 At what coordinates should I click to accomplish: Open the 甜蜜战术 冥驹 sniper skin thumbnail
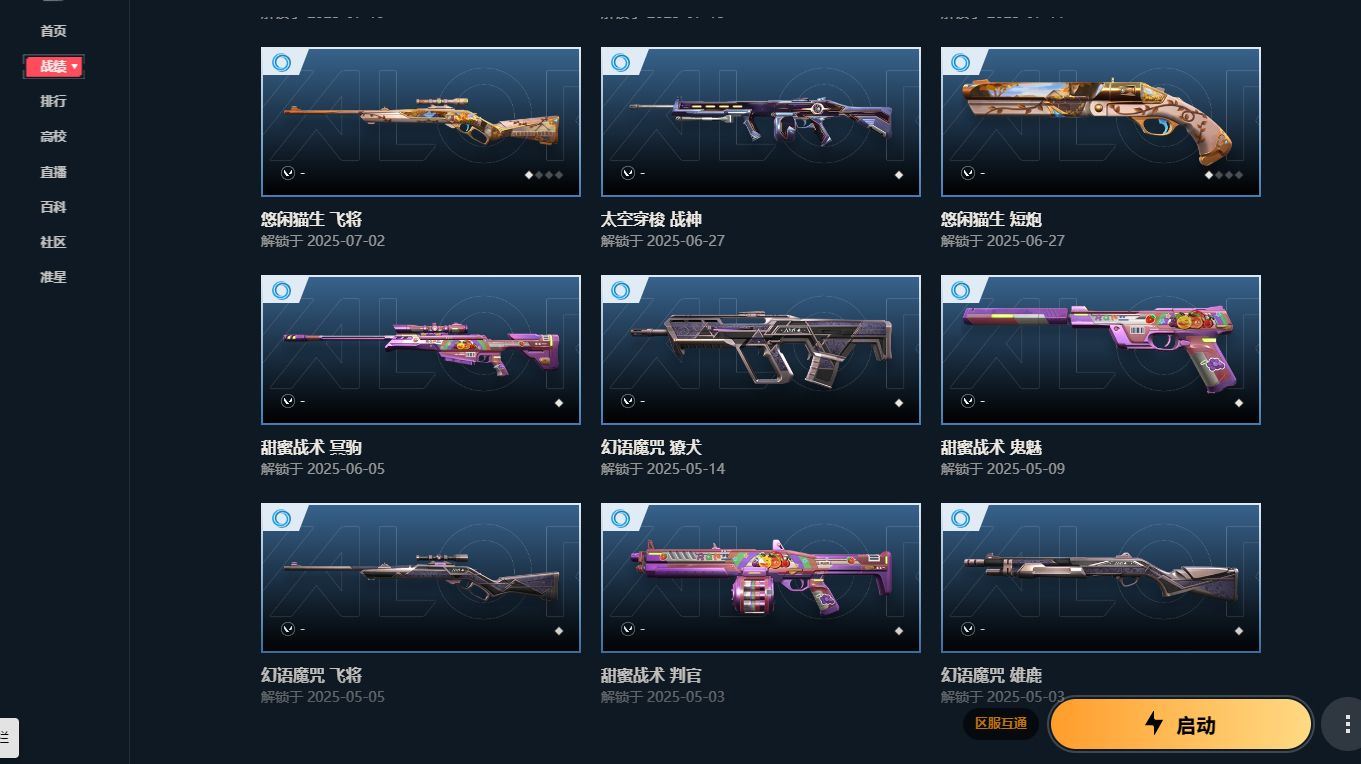coord(420,349)
